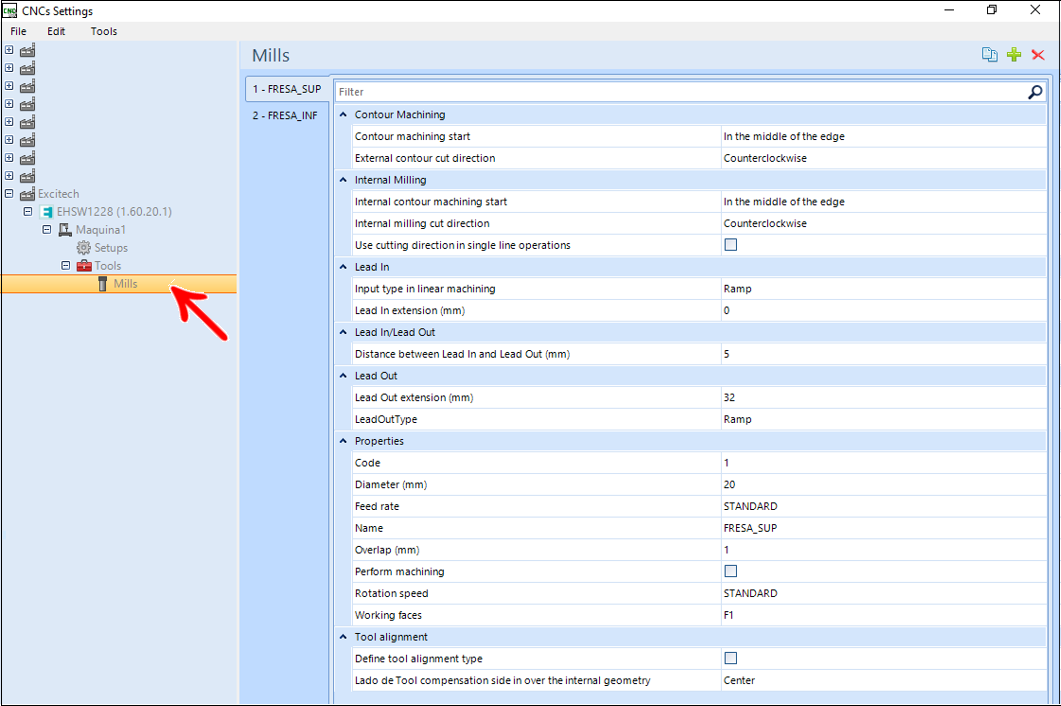Minimize the CNCs Settings window
Image resolution: width=1061 pixels, height=706 pixels.
point(949,10)
